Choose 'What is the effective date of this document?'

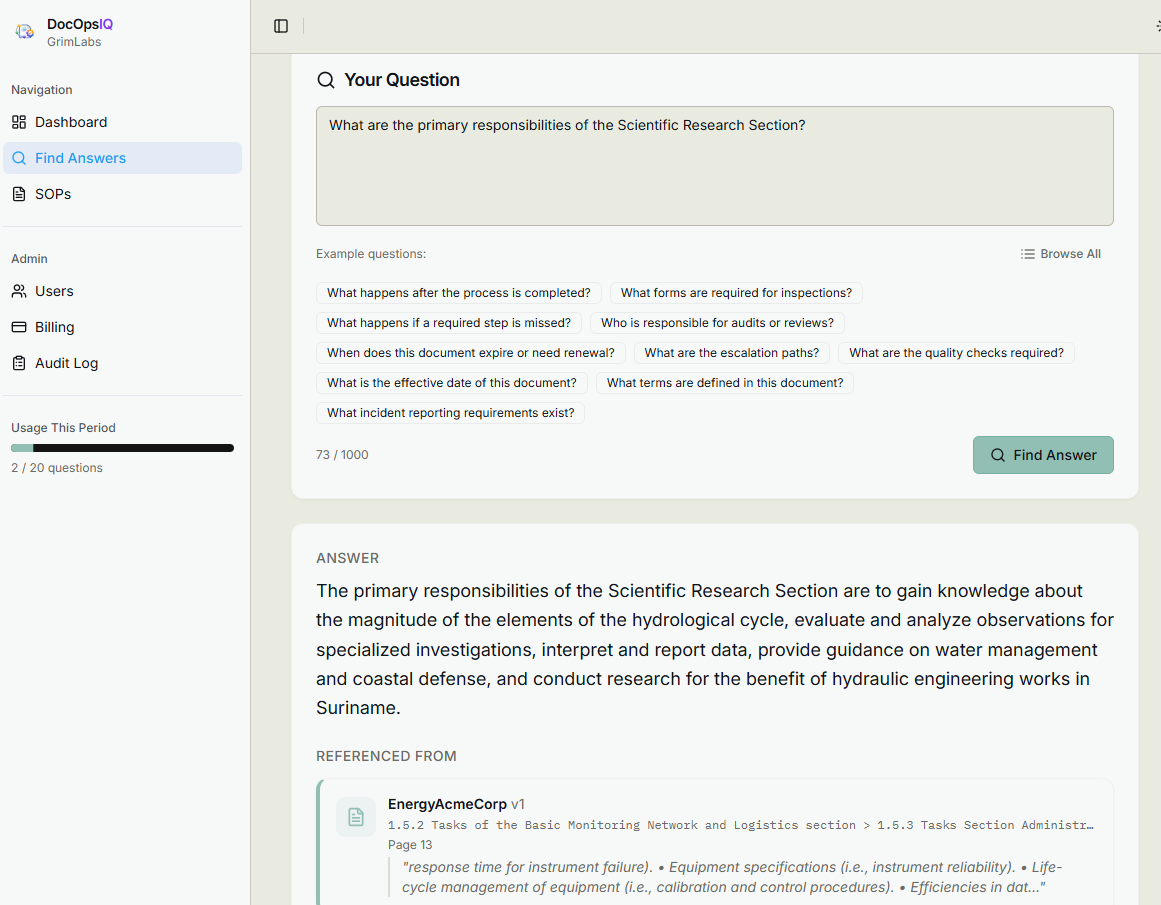coord(452,383)
